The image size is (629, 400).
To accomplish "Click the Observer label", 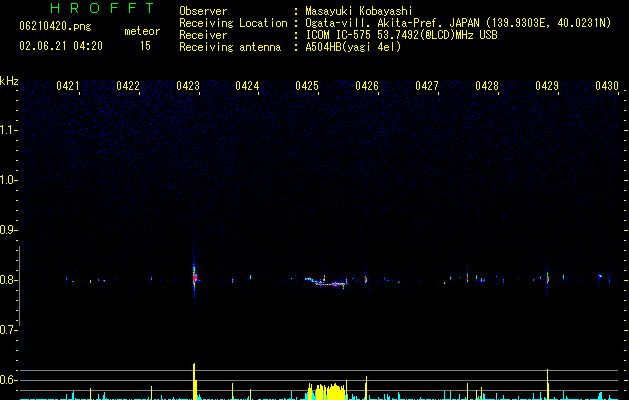I will [203, 11].
